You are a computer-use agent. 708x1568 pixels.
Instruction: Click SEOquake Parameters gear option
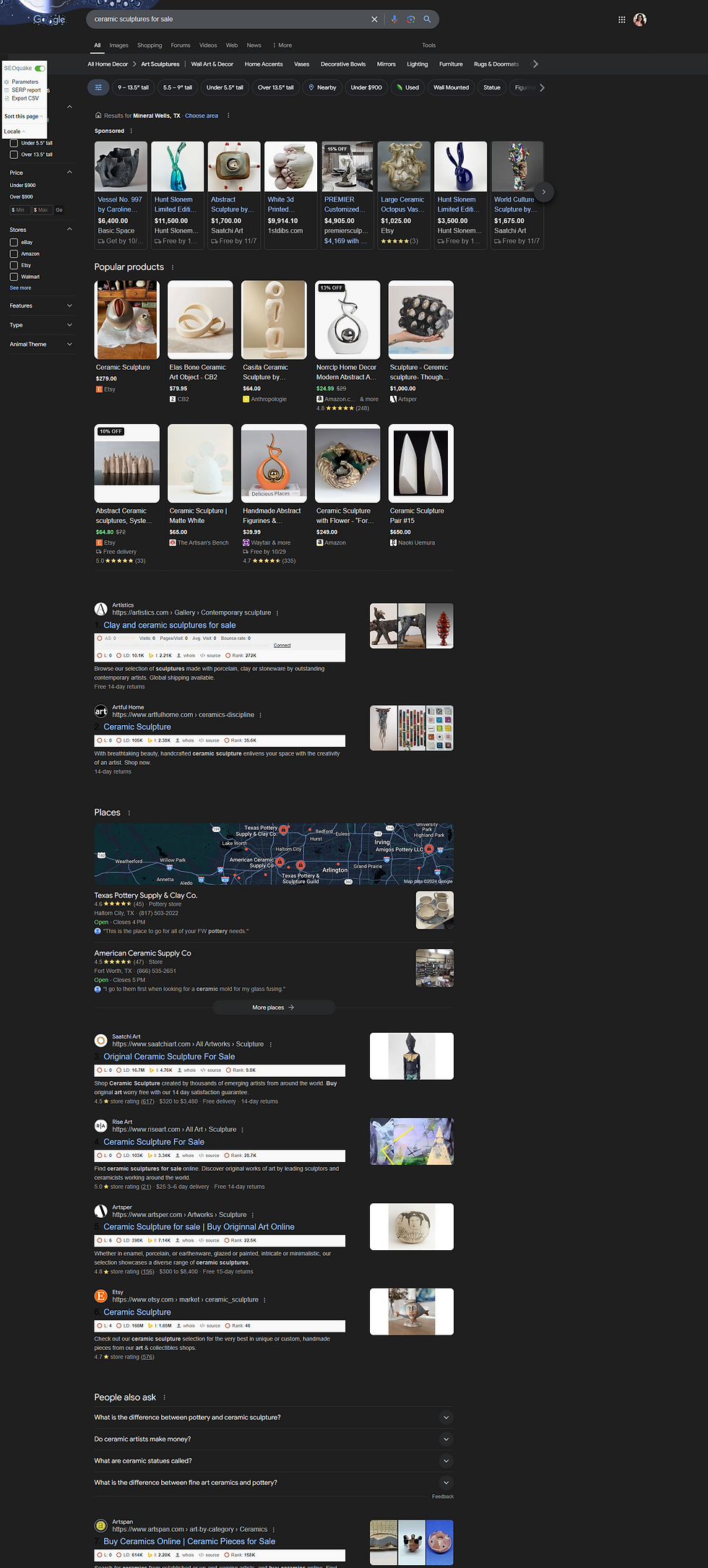[x=22, y=82]
